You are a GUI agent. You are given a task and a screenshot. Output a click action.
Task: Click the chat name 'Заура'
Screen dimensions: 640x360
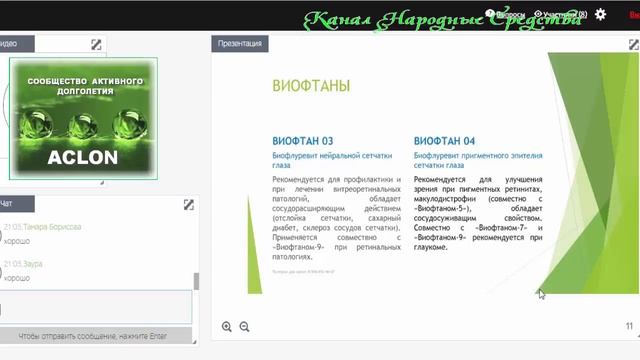[x=33, y=264]
